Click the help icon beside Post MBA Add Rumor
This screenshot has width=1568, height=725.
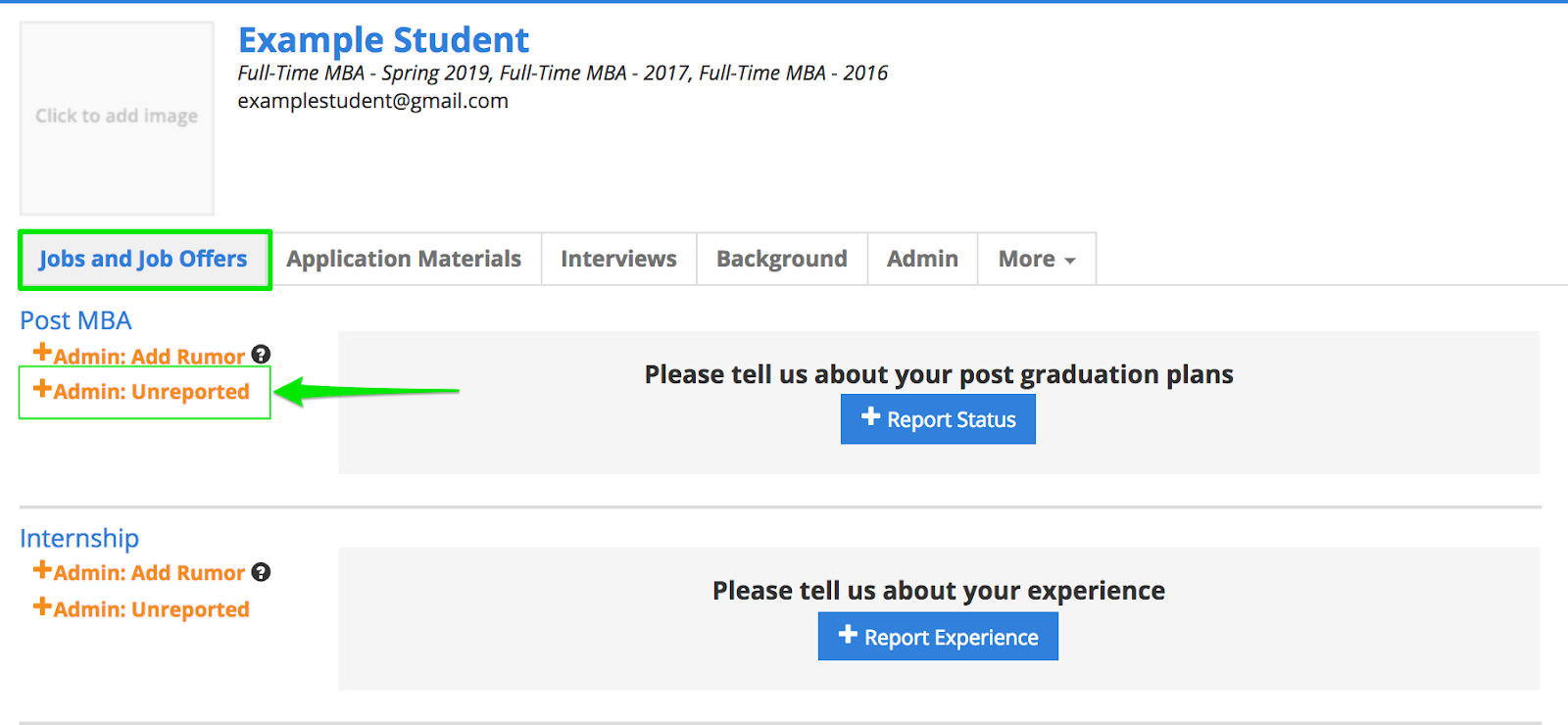click(x=261, y=355)
